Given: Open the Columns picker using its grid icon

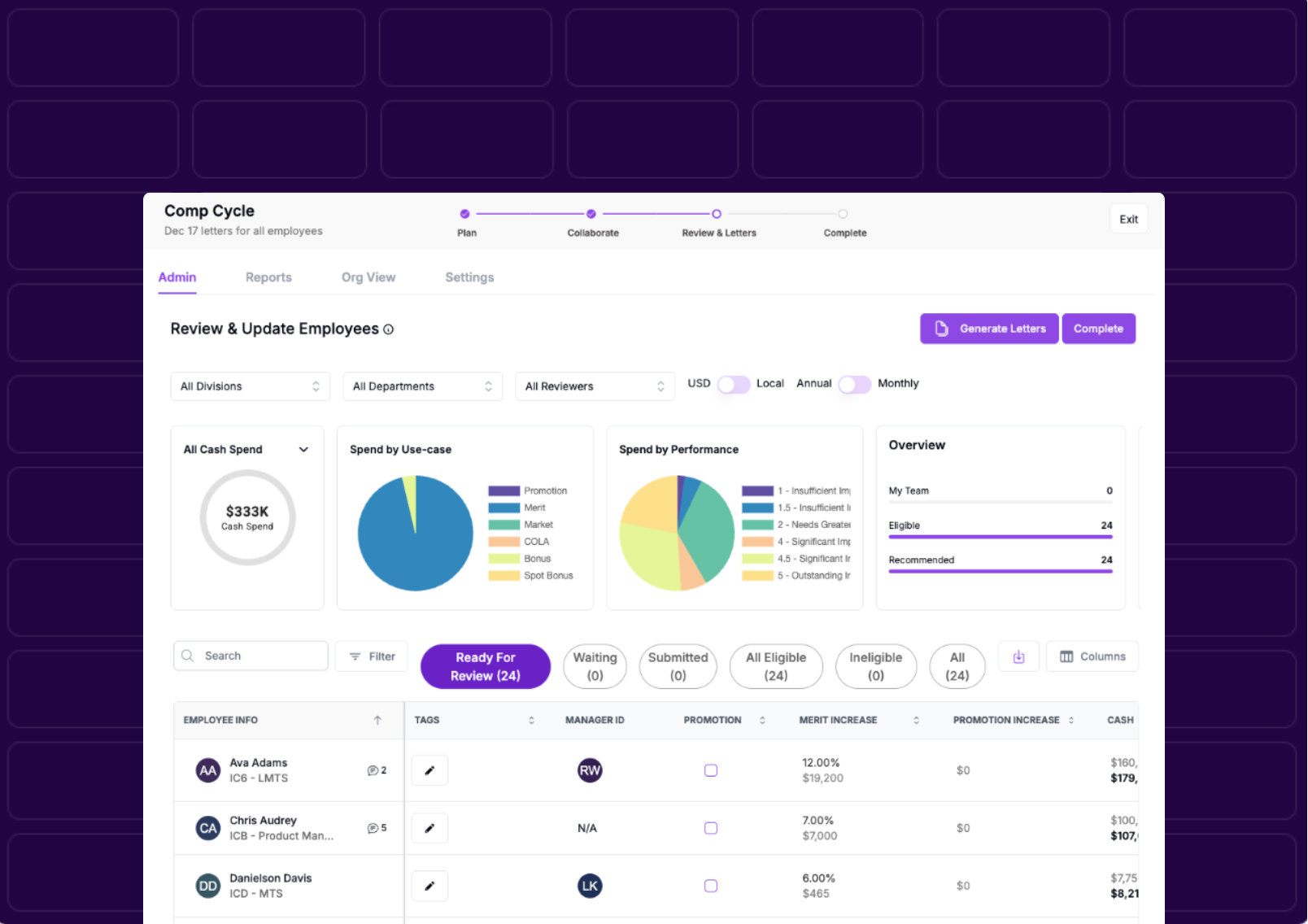Looking at the screenshot, I should click(1066, 656).
